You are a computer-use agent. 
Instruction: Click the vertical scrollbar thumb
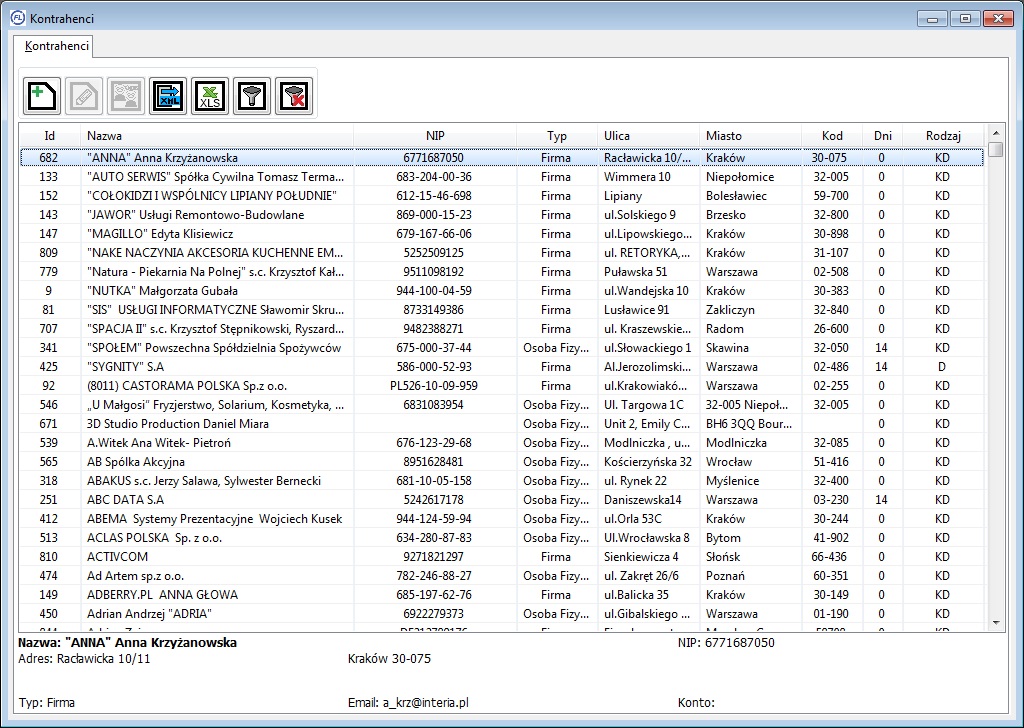click(x=996, y=150)
